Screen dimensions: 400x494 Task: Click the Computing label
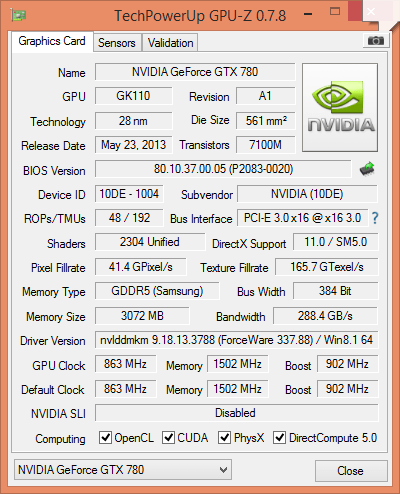(60, 439)
